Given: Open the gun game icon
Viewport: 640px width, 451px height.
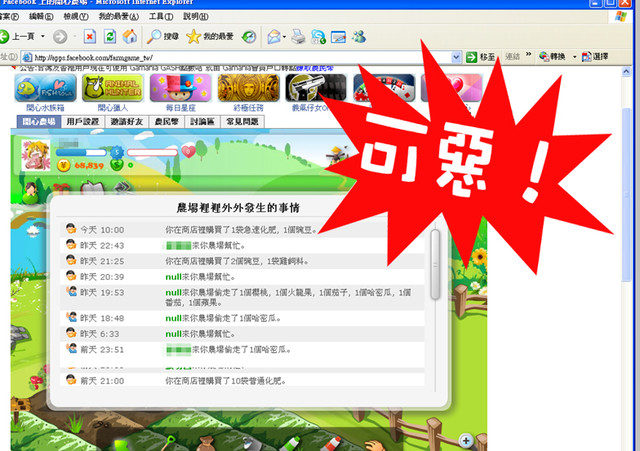Looking at the screenshot, I should [x=316, y=88].
